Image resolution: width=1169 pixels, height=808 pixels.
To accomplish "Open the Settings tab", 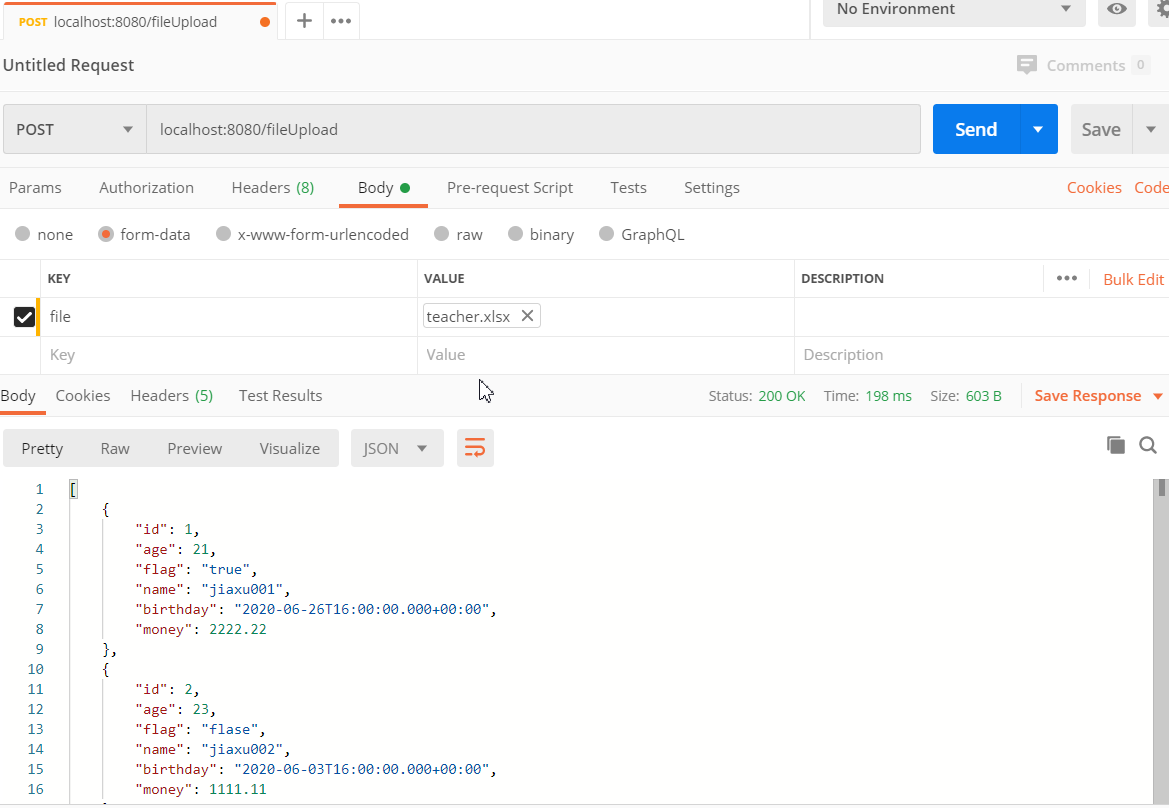I will coord(712,188).
